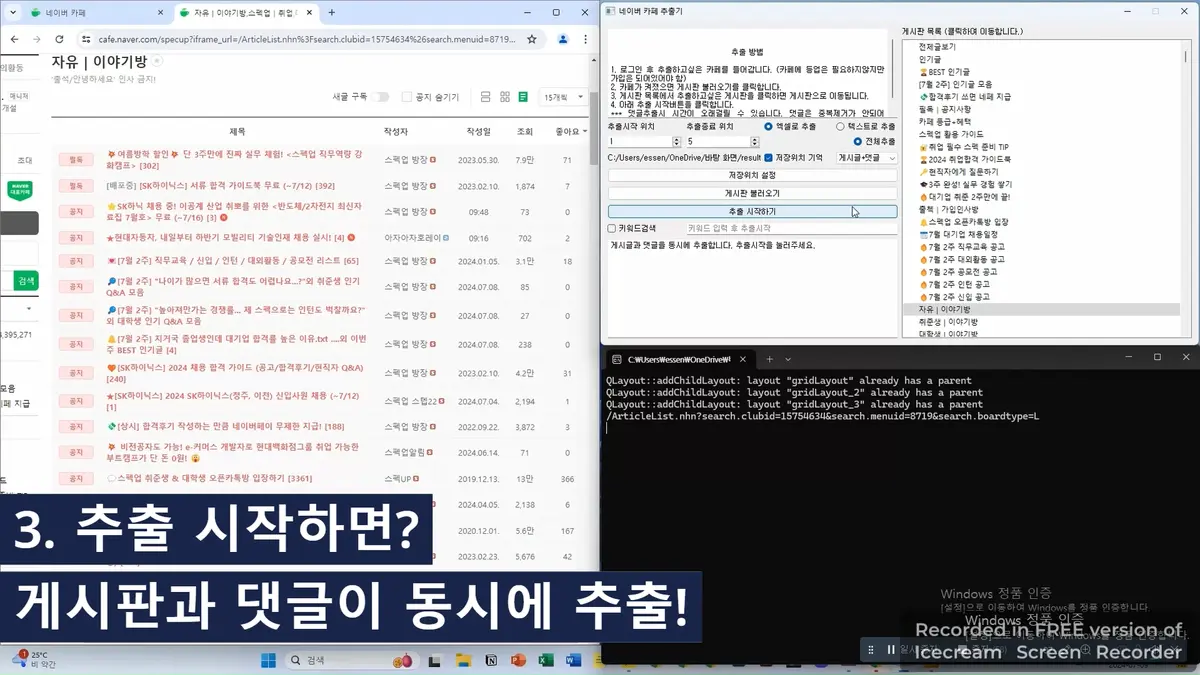Screen dimensions: 1200x675
Task: Open new terminal tab plus icon
Action: click(769, 359)
